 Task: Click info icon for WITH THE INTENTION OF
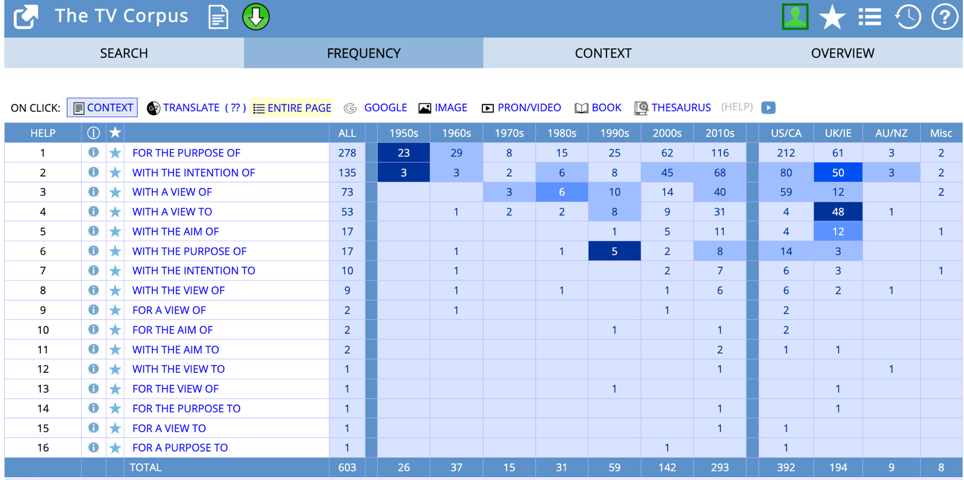[93, 172]
